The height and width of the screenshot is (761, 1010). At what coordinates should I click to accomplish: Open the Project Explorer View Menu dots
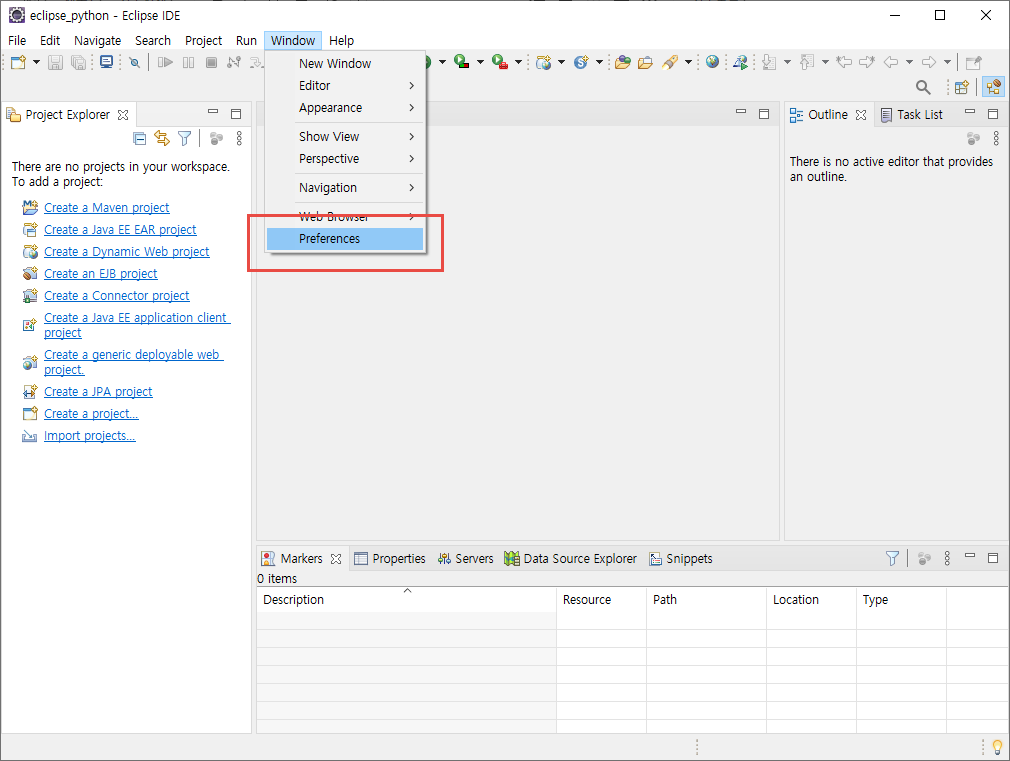[239, 138]
